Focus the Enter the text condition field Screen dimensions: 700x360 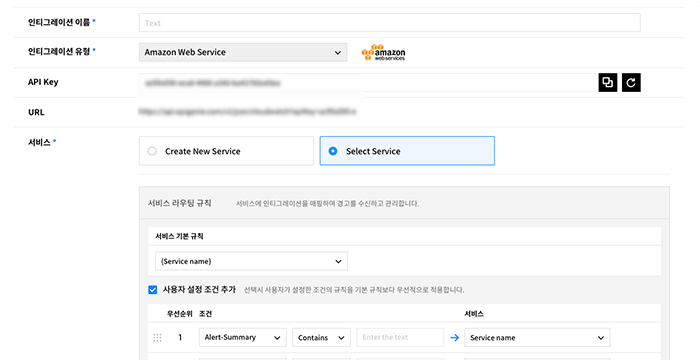point(400,338)
